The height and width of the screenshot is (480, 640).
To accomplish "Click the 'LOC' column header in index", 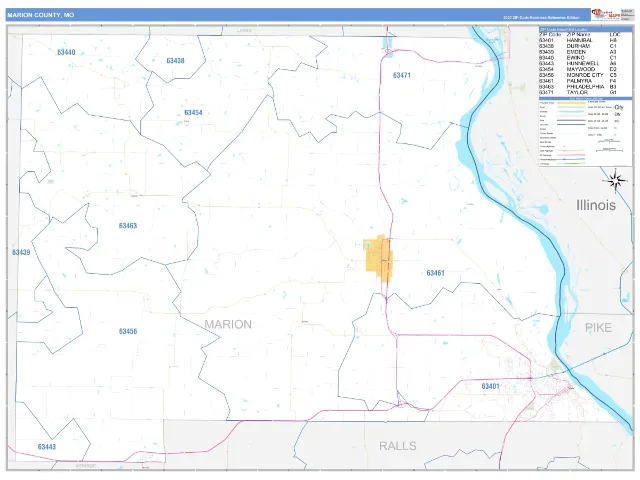I will [x=615, y=35].
